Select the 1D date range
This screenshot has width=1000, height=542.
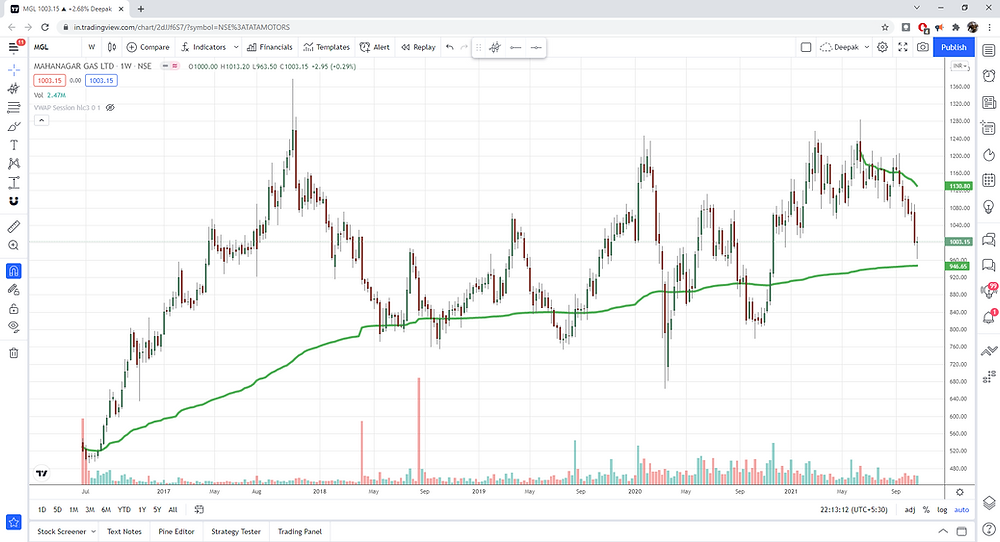42,509
